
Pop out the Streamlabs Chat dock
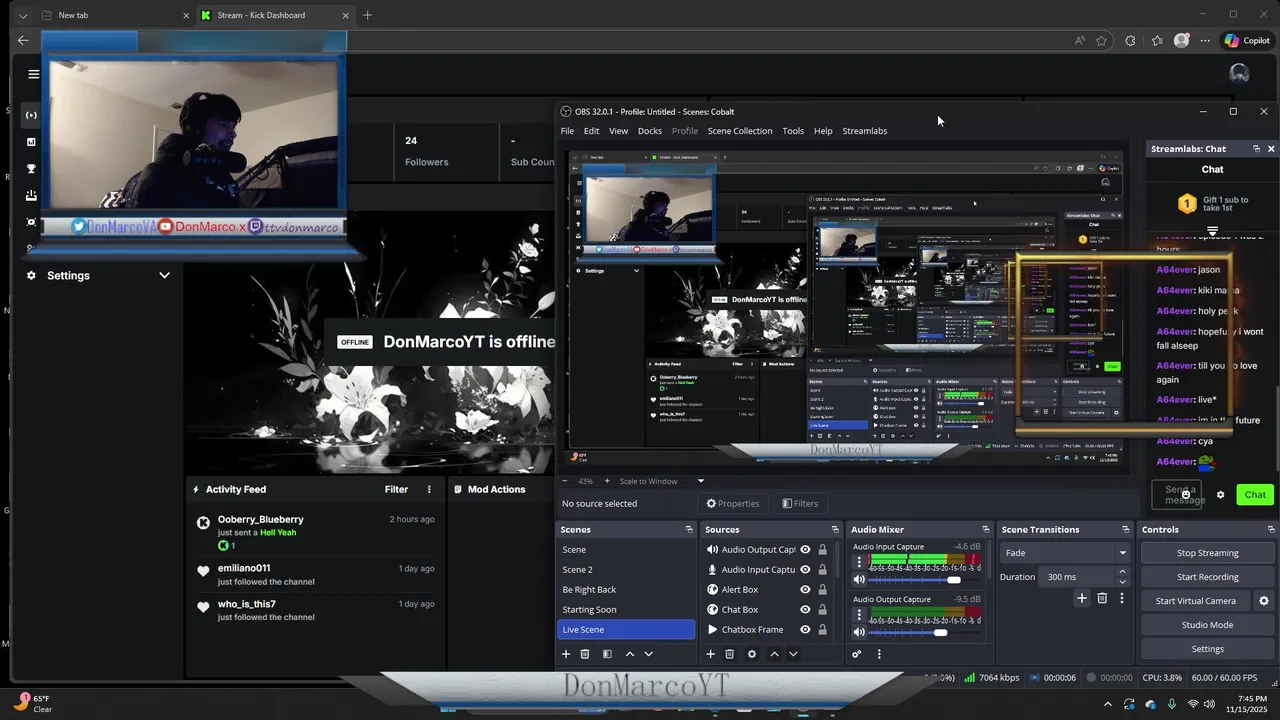[1256, 149]
